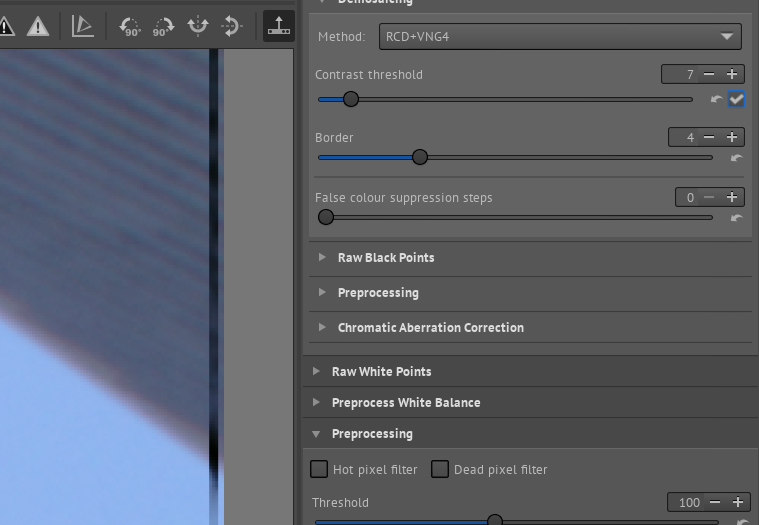The width and height of the screenshot is (759, 525).
Task: Click the minus button for False colour suppression
Action: point(709,197)
